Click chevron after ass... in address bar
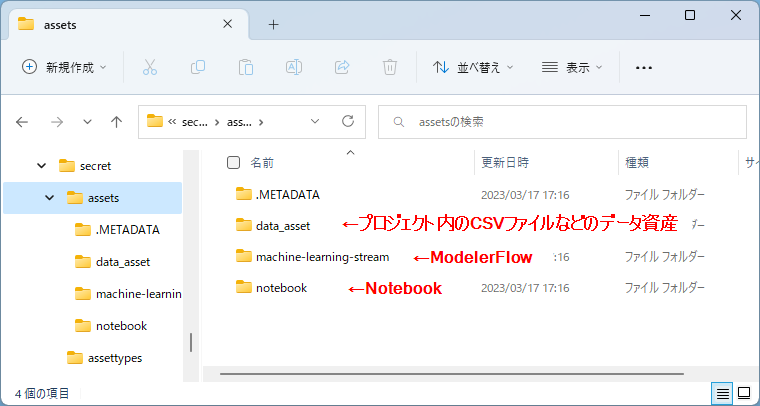Viewport: 760px width, 406px height. tap(261, 122)
